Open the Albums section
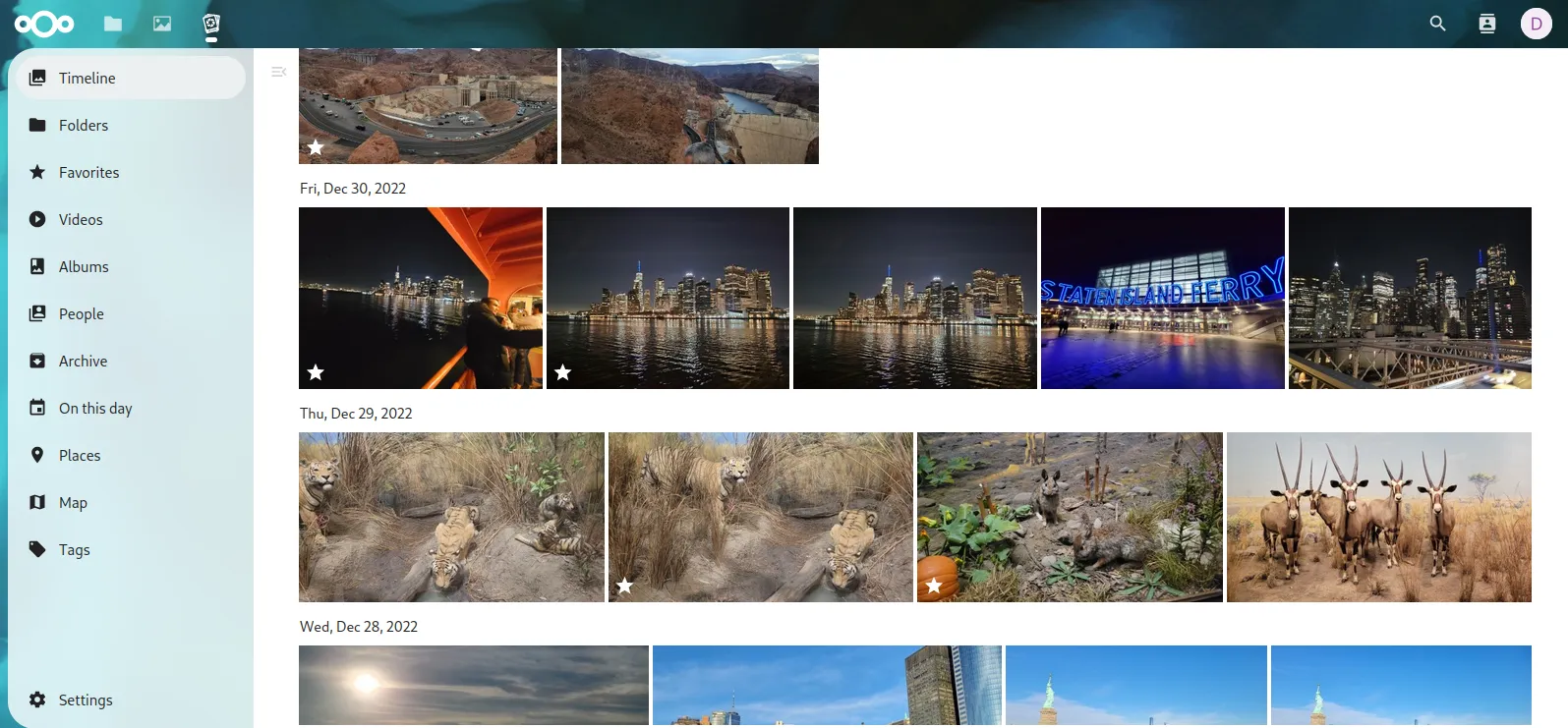The image size is (1568, 728). 84,266
